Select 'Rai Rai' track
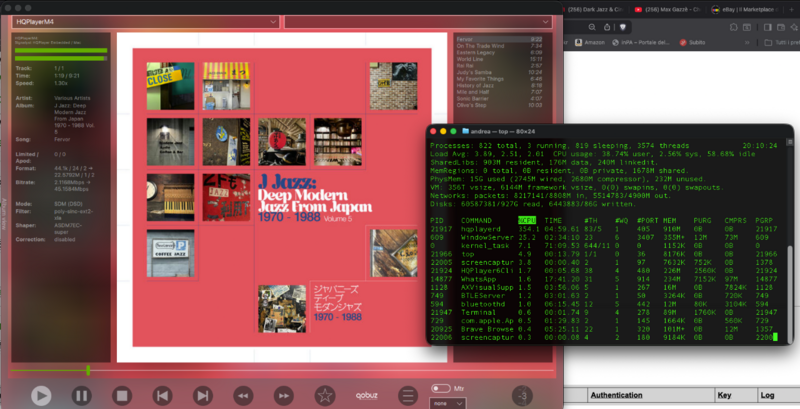The height and width of the screenshot is (409, 800). 499,66
